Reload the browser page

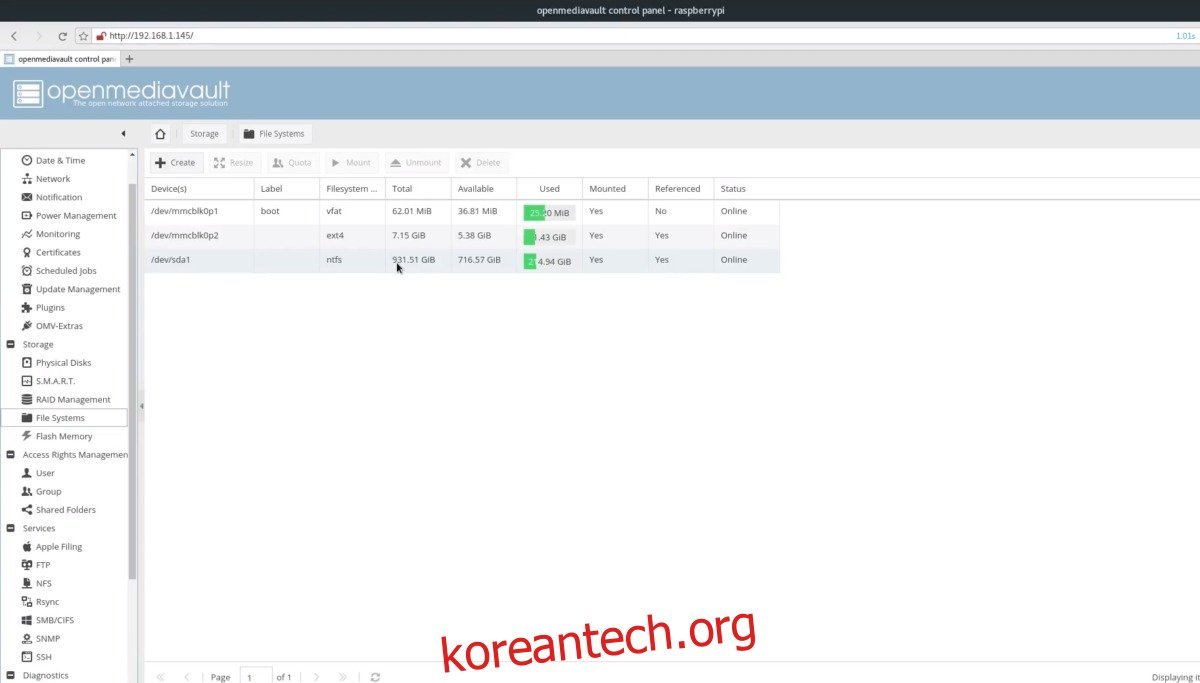[x=62, y=36]
